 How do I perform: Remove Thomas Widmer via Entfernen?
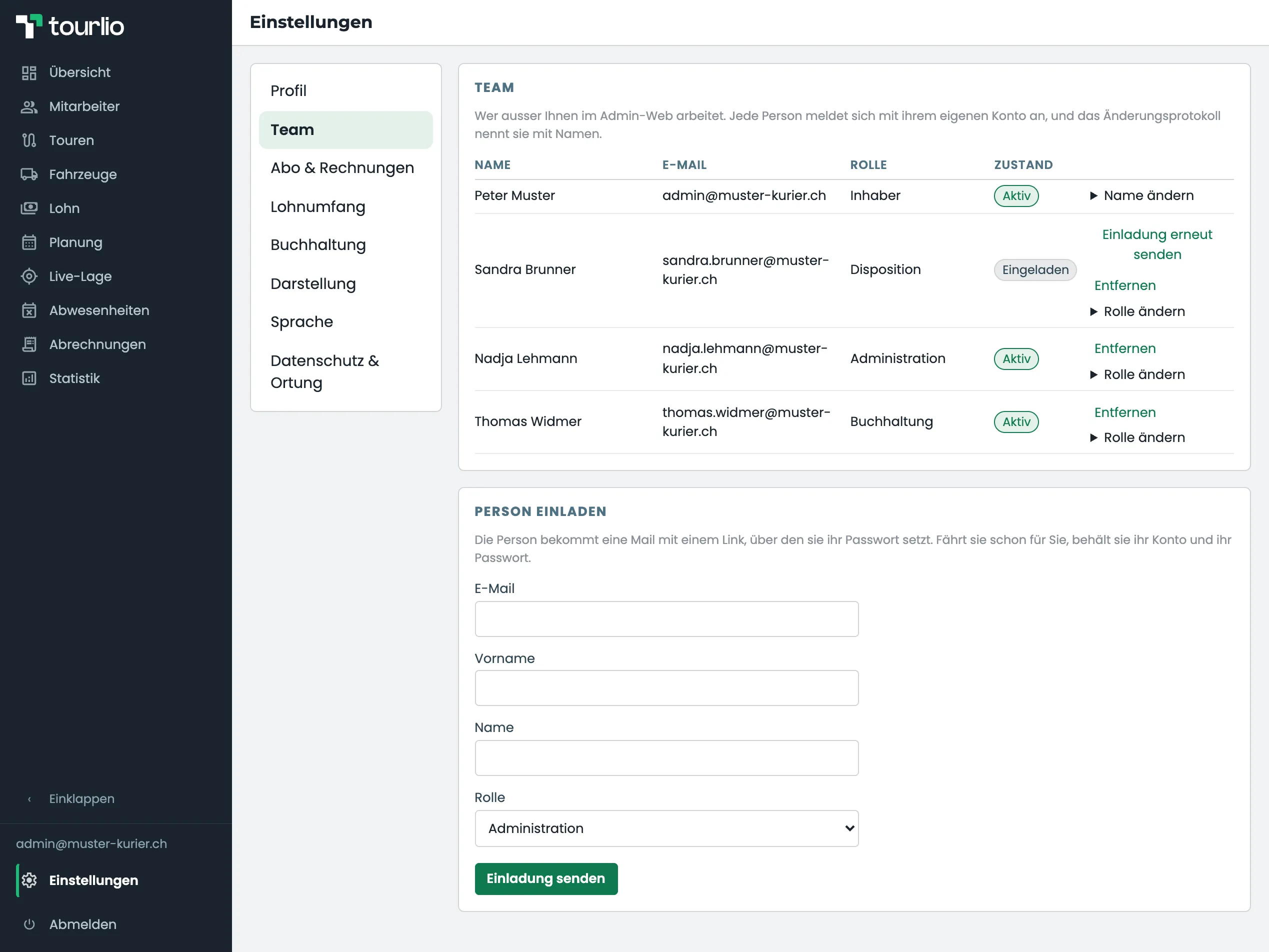(1125, 412)
